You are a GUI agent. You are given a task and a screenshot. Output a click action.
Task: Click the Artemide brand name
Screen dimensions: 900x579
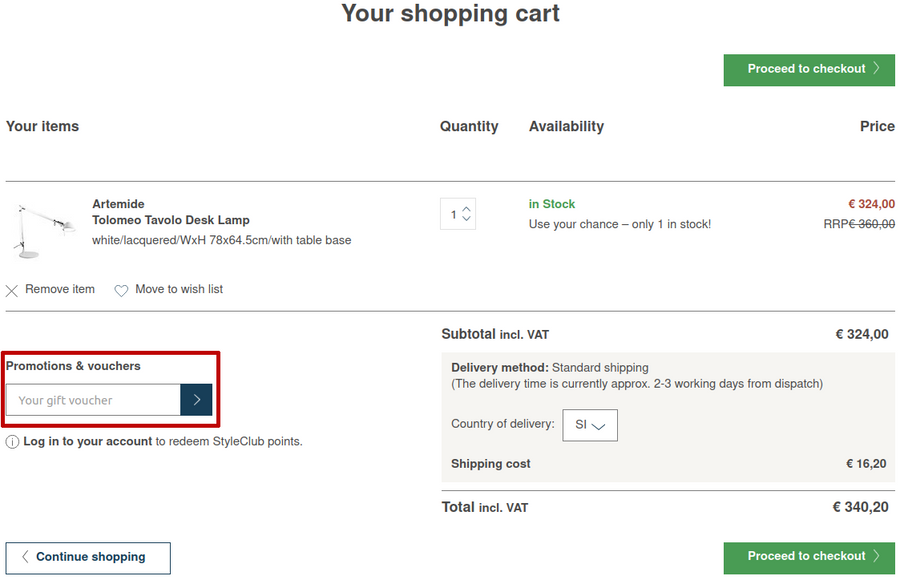click(118, 204)
